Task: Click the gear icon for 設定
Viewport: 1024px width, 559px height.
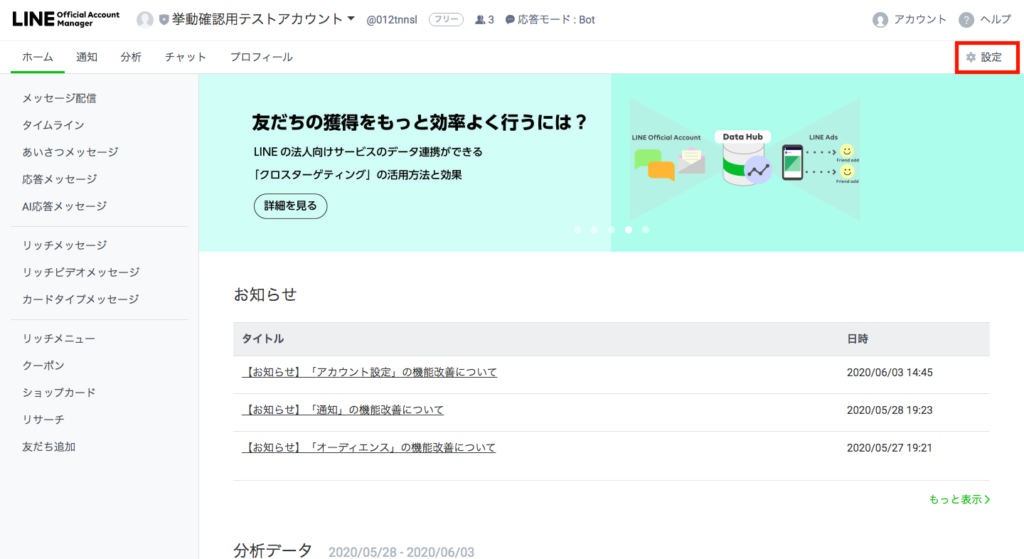Action: point(971,57)
